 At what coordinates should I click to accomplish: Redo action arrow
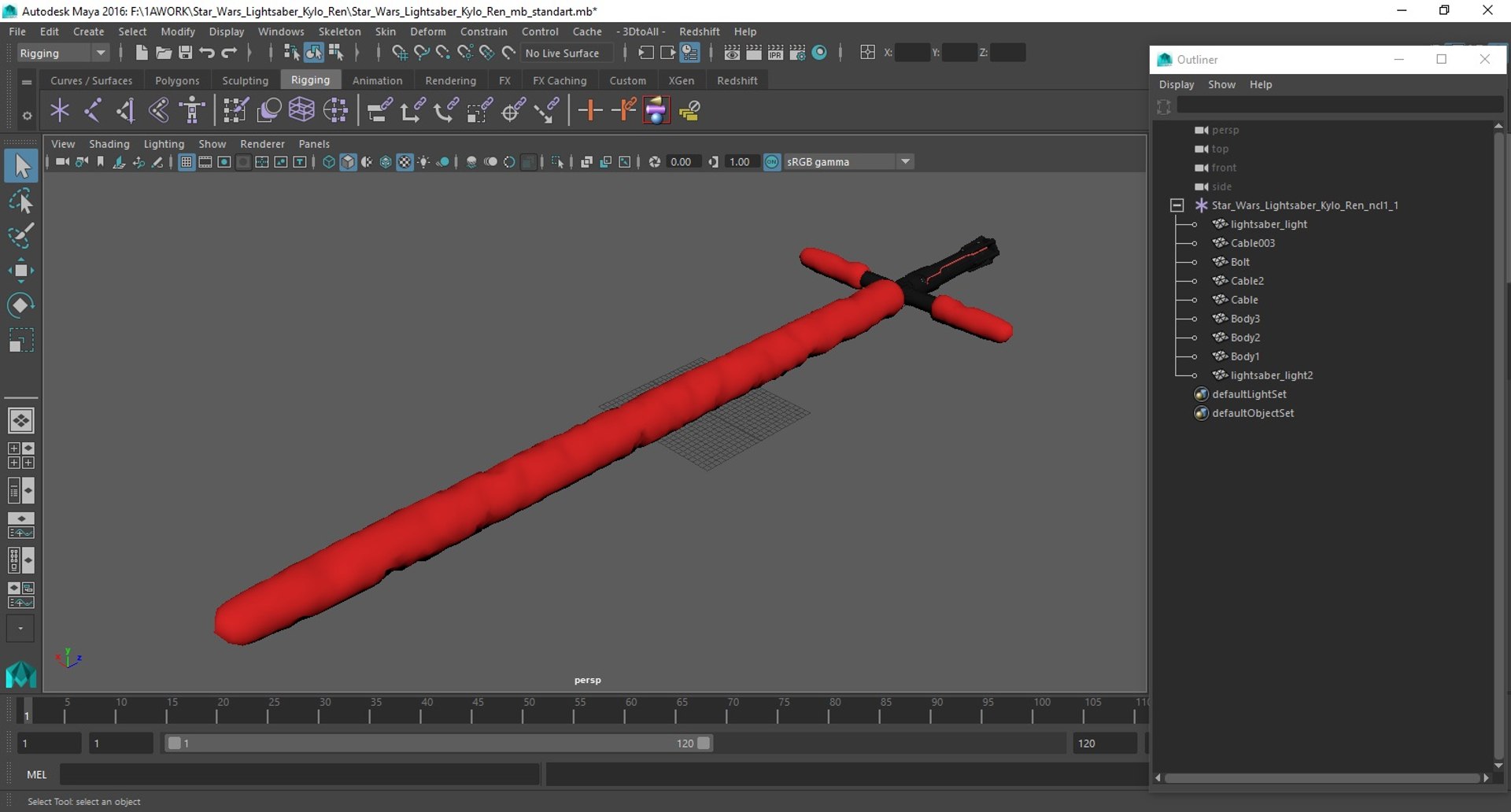pos(229,53)
